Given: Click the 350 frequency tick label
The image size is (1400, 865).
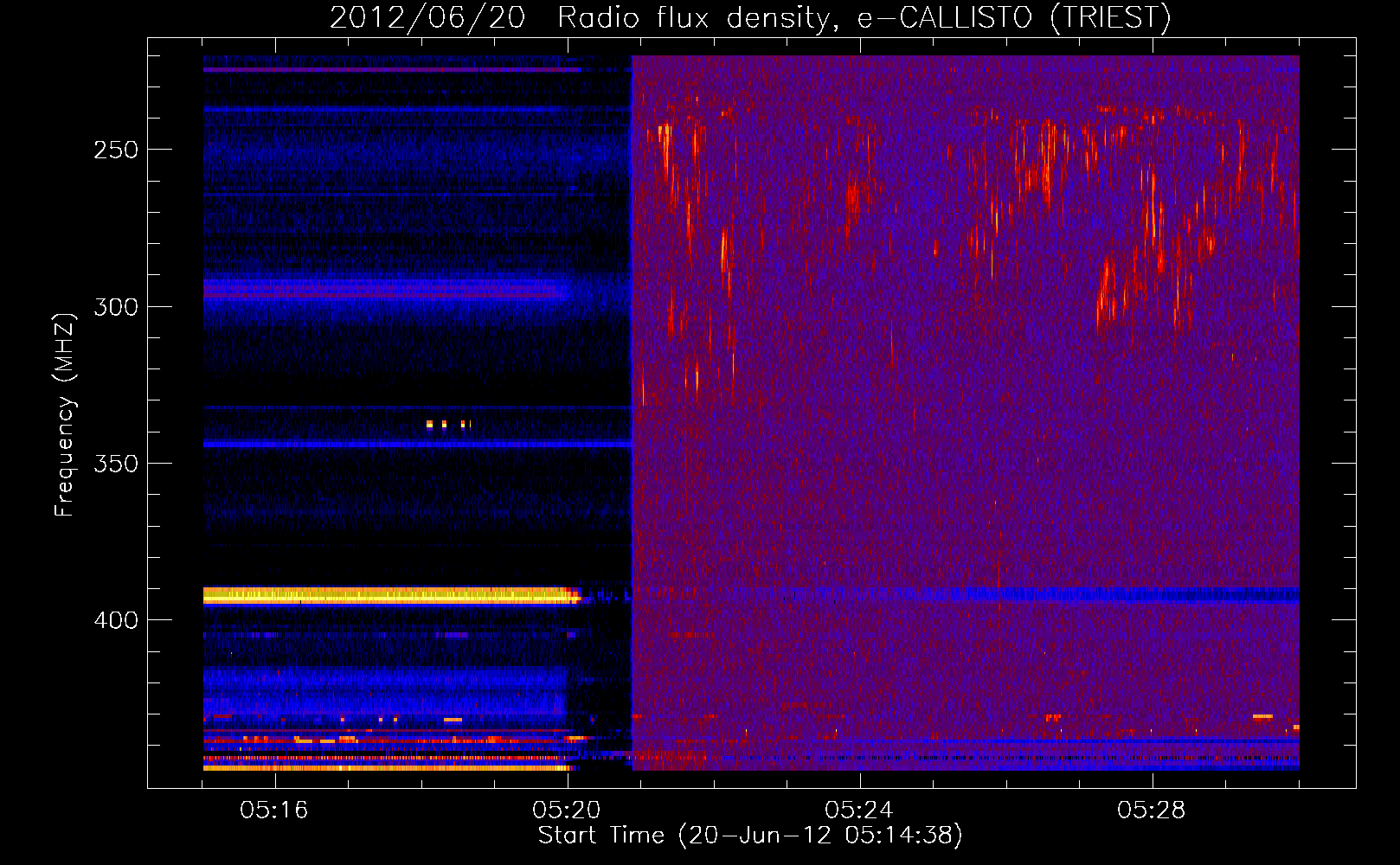Looking at the screenshot, I should tap(116, 464).
